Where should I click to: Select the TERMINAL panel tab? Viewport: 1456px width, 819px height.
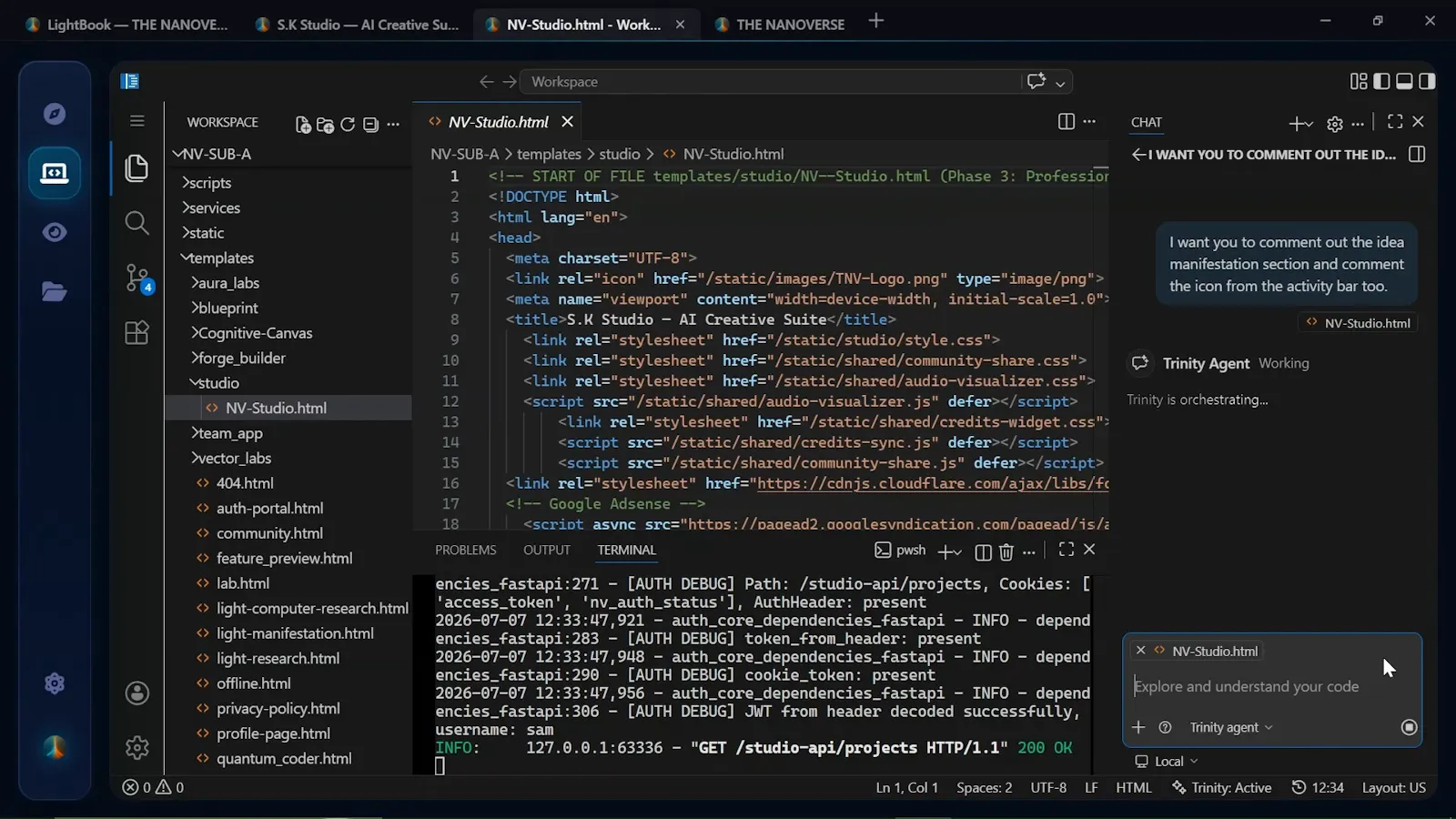click(x=627, y=550)
